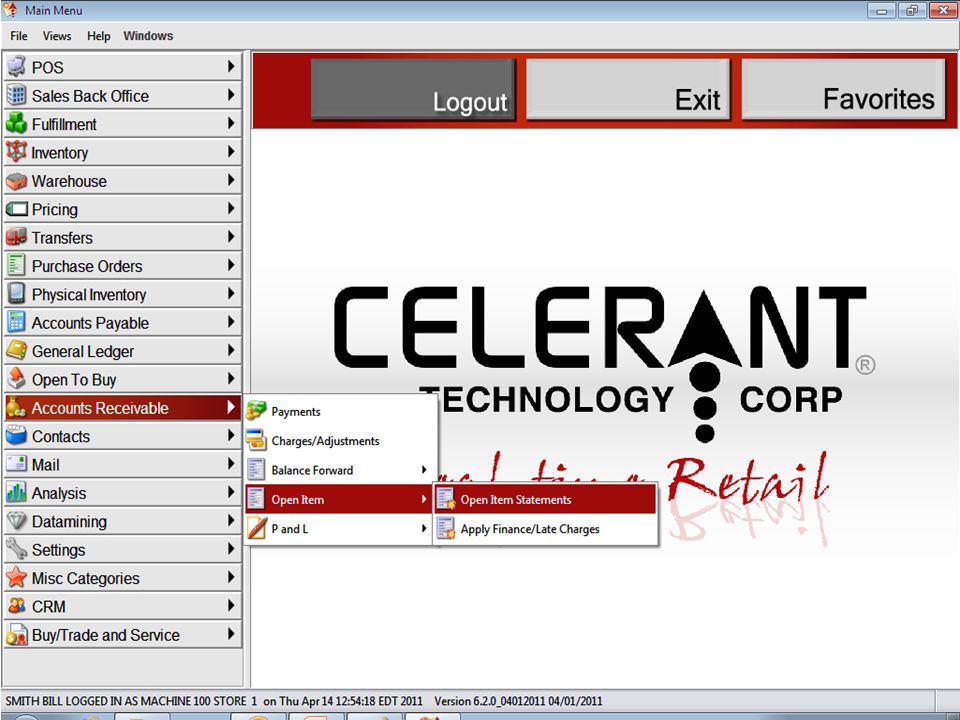Open the Mail module label
The image size is (960, 720).
pos(45,465)
